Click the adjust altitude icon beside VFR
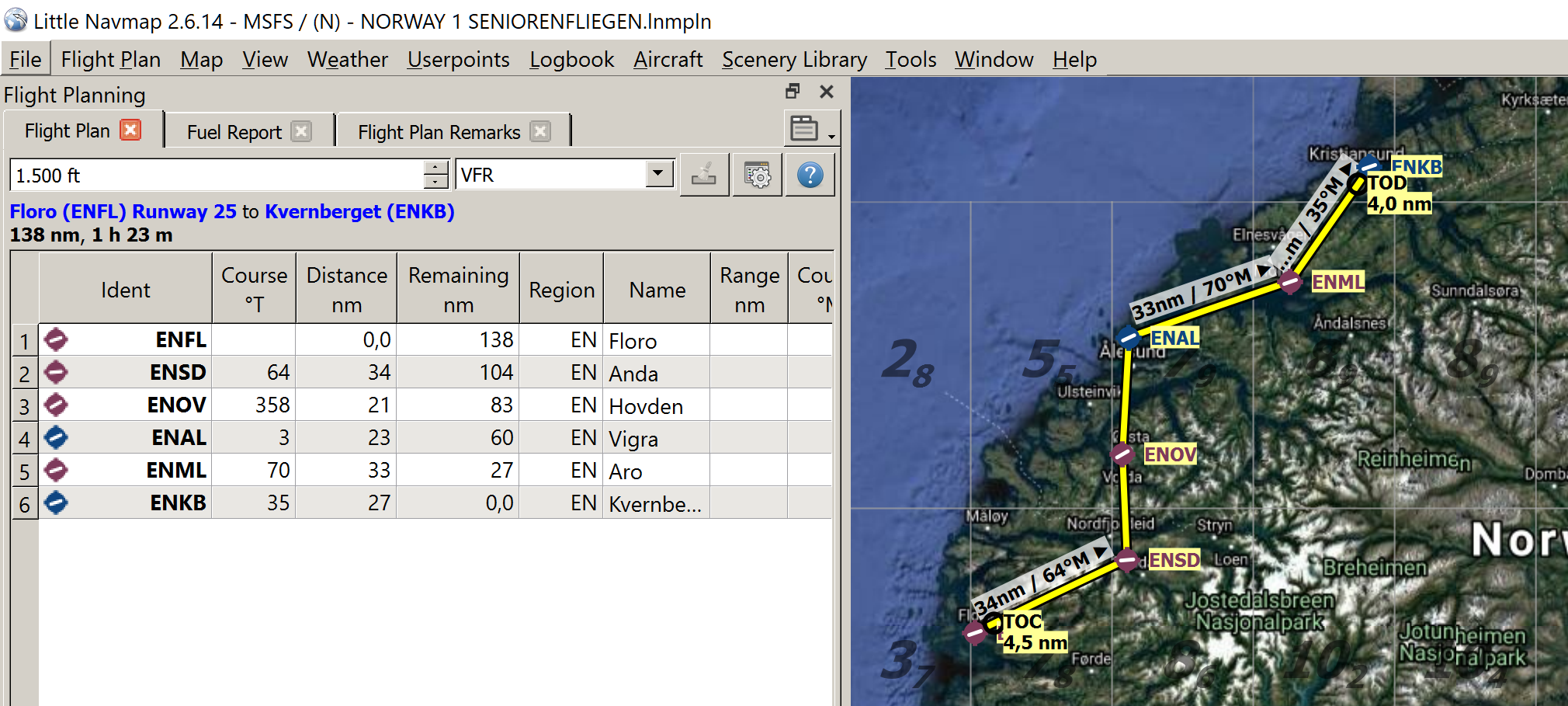The height and width of the screenshot is (706, 1568). pos(704,175)
